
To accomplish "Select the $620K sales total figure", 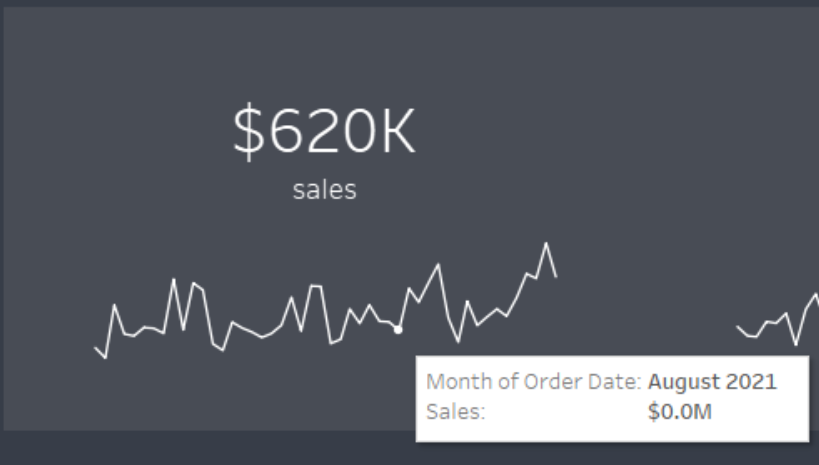I will pos(324,131).
